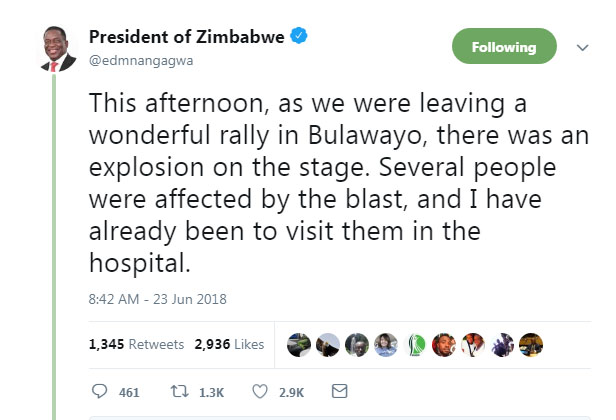View the 1,345 Retweets list
This screenshot has width=616, height=420.
[x=136, y=344]
